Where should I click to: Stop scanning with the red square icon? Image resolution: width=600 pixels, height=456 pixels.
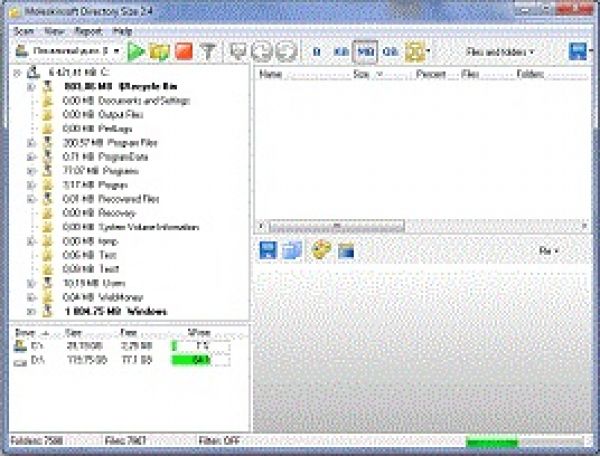tap(184, 51)
